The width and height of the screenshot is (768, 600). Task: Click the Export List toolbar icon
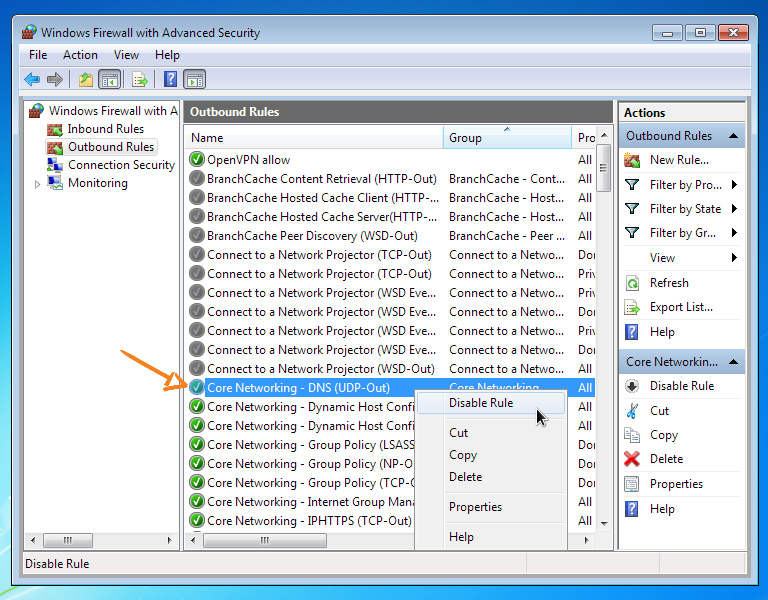(x=140, y=79)
